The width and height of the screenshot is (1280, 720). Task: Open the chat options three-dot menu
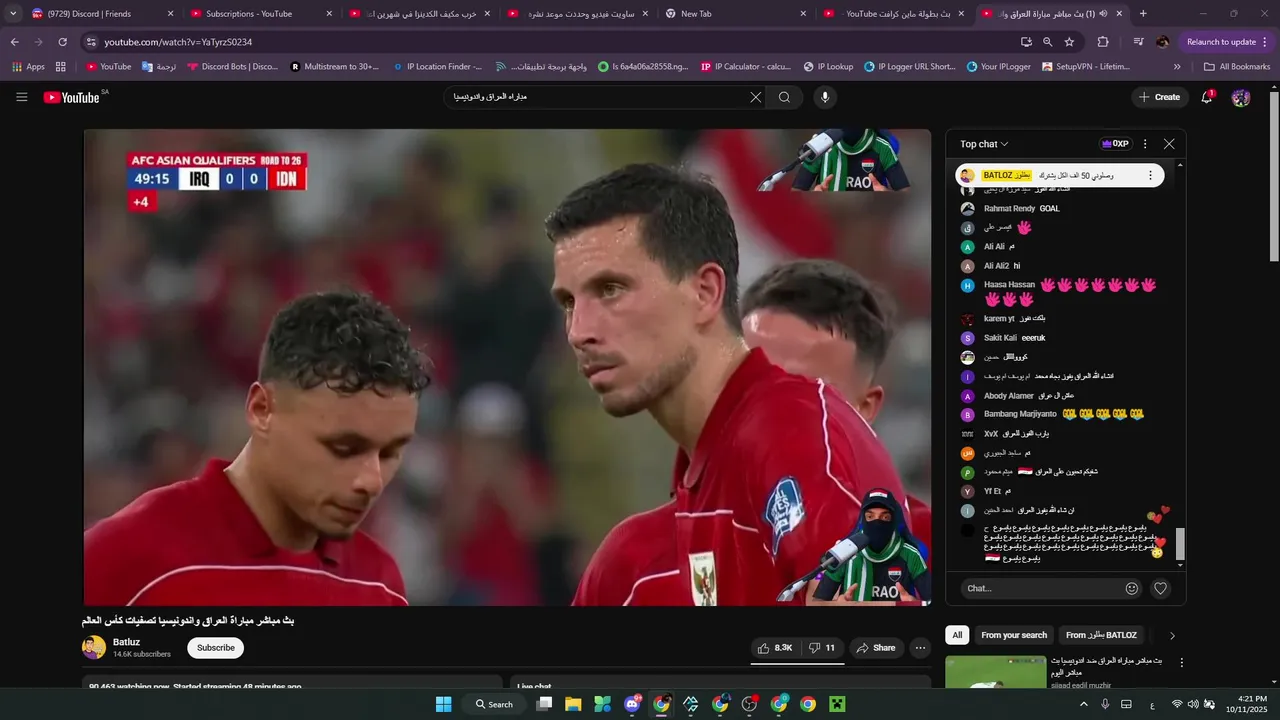pyautogui.click(x=1145, y=144)
